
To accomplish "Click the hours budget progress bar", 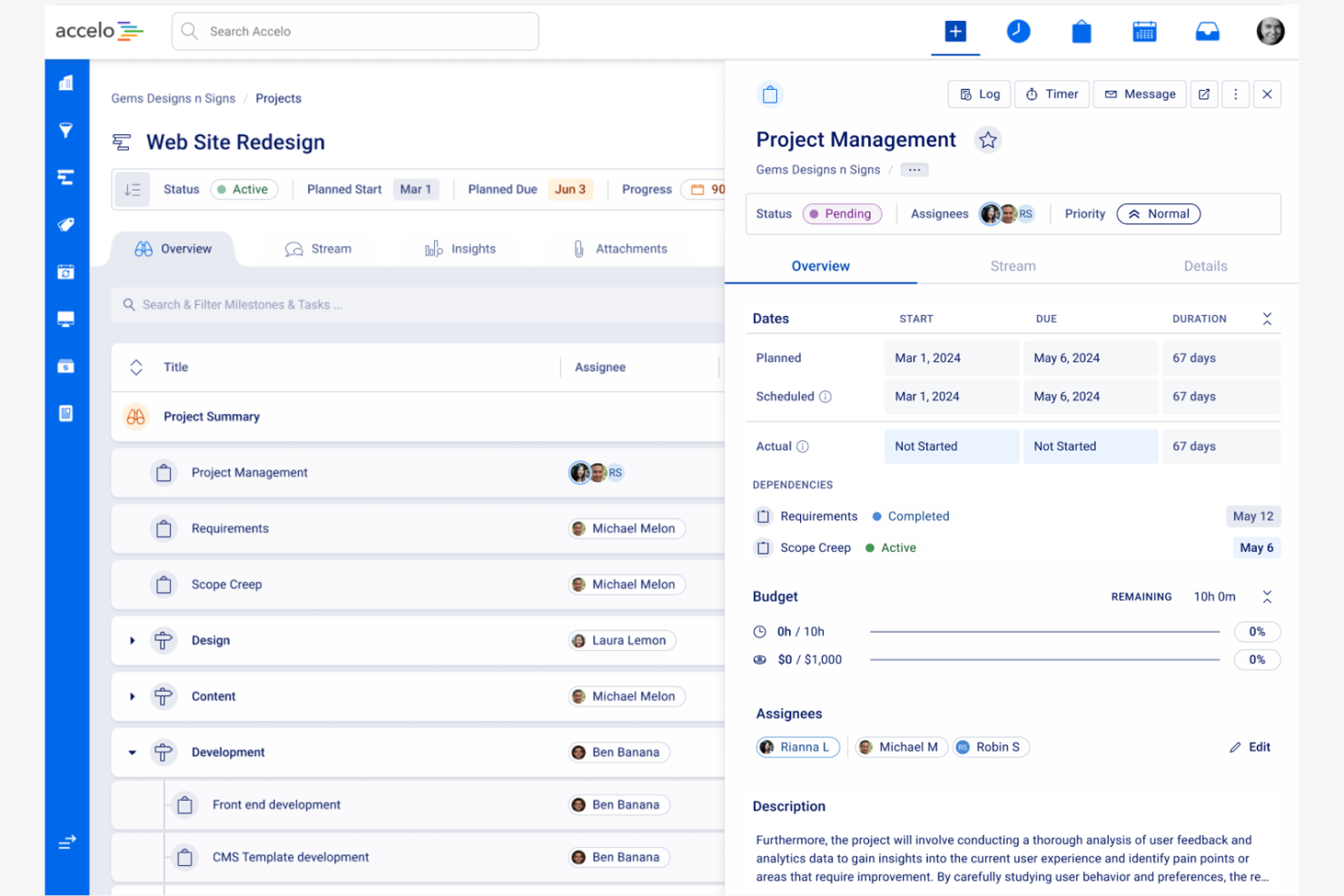I will (1043, 632).
